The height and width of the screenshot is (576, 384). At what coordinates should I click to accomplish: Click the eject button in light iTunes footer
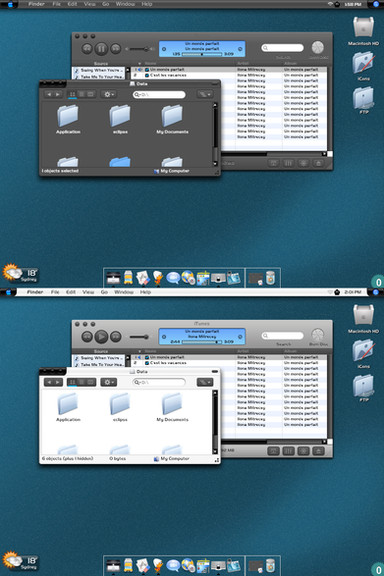[x=318, y=451]
